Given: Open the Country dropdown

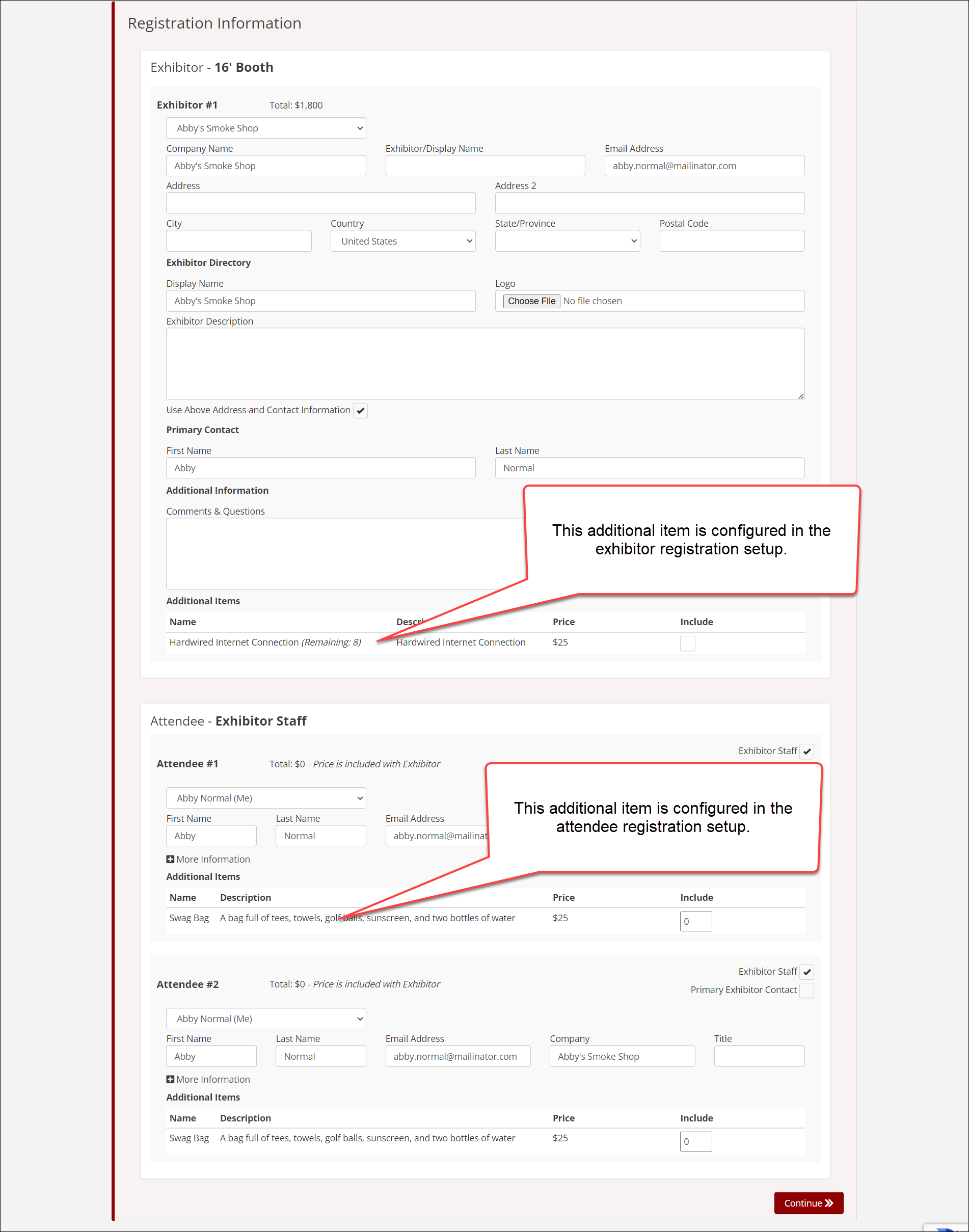Looking at the screenshot, I should (x=403, y=241).
